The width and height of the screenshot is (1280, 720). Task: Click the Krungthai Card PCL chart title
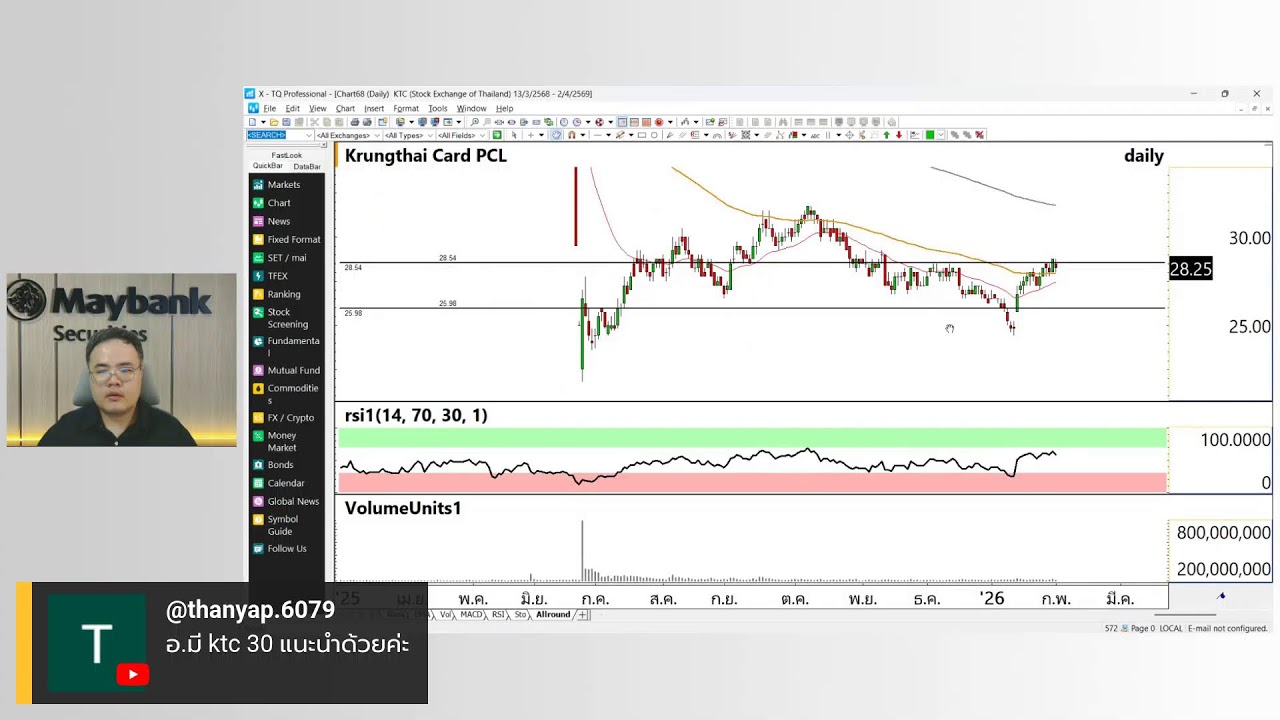click(426, 156)
